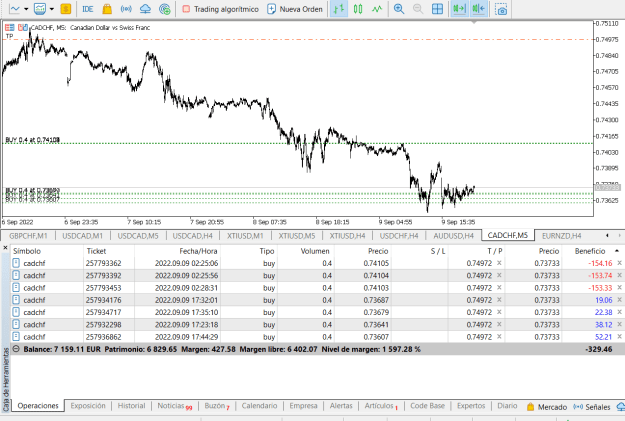This screenshot has width=625, height=421.
Task: Click the Nueva Orden button
Action: [x=295, y=9]
